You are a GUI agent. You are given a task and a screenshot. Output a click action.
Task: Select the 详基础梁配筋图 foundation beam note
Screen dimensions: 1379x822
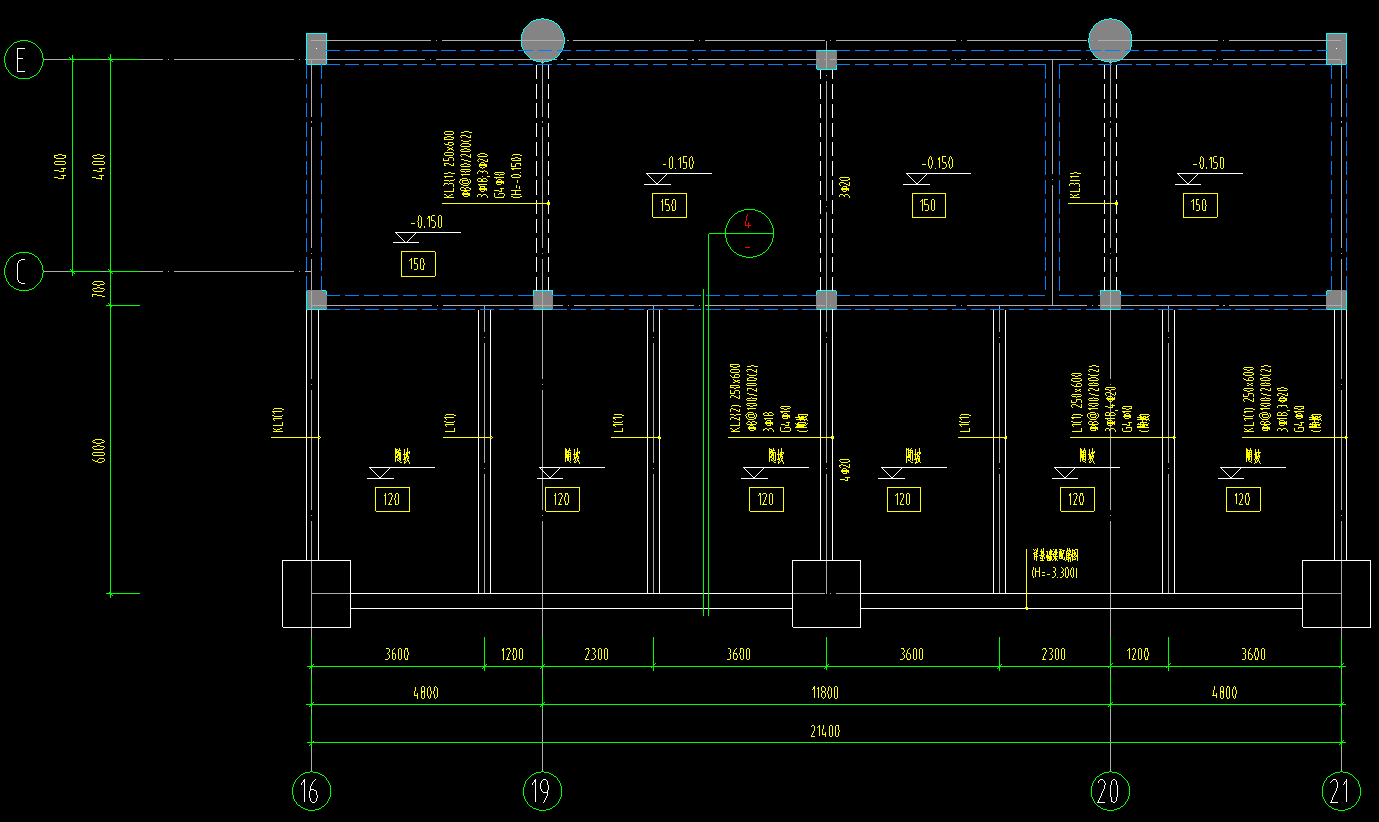coord(1053,554)
